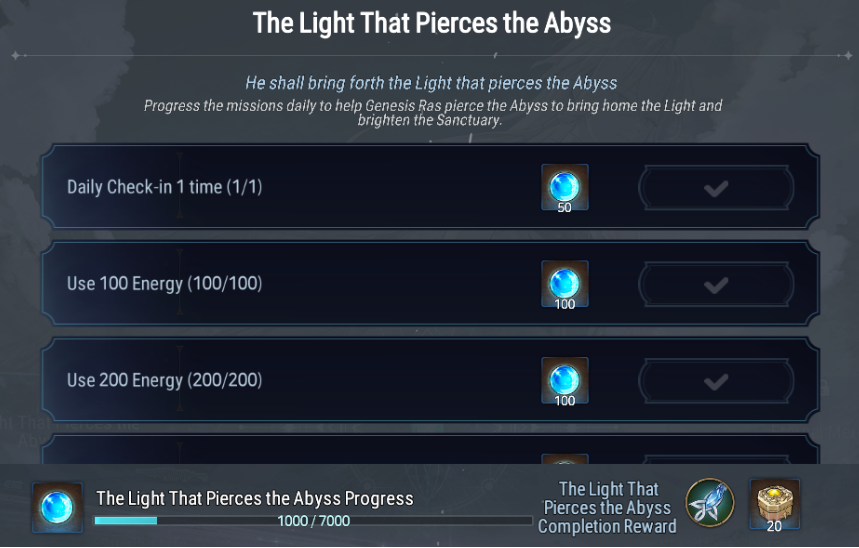The image size is (859, 548).
Task: Select the orb reward on Use 100 Energy row
Action: coord(564,284)
